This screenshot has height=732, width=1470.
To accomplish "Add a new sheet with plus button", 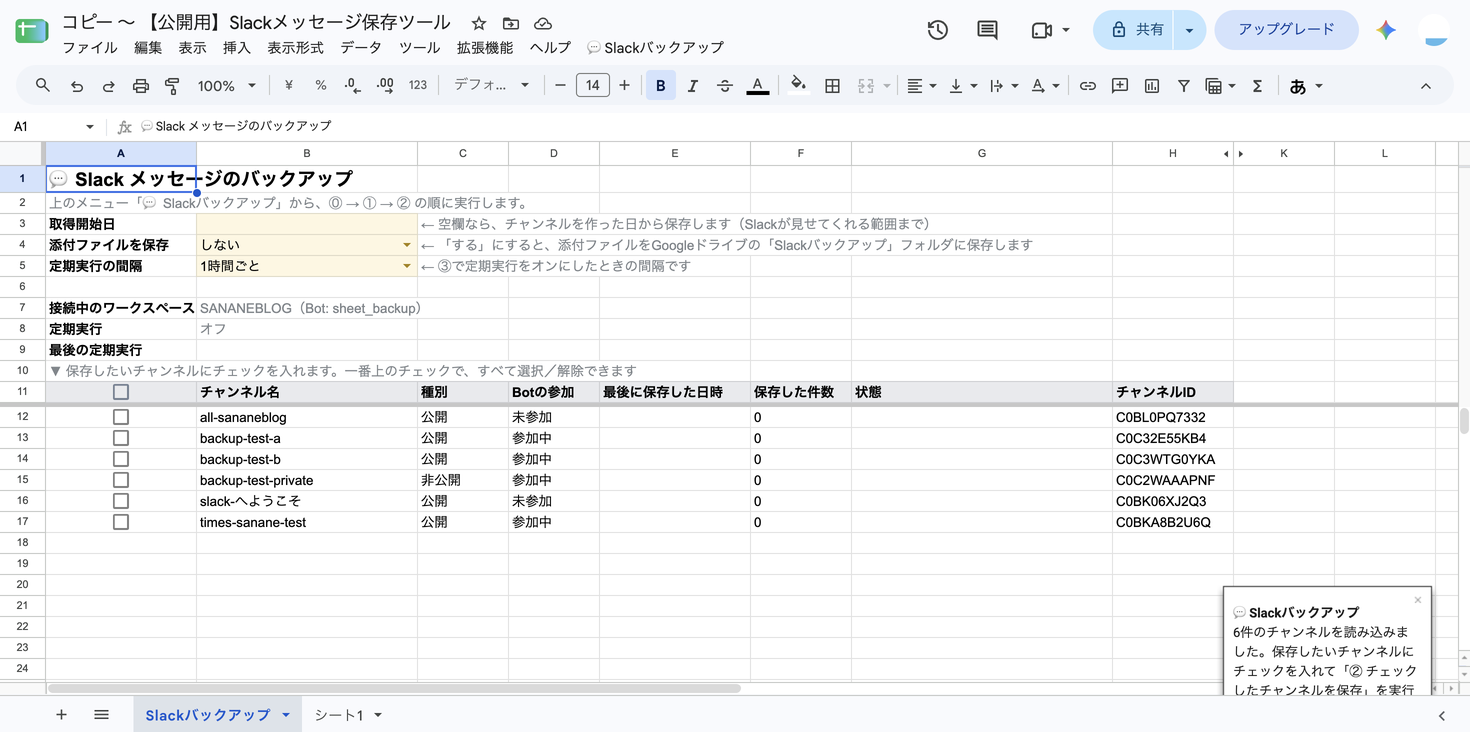I will pyautogui.click(x=61, y=715).
